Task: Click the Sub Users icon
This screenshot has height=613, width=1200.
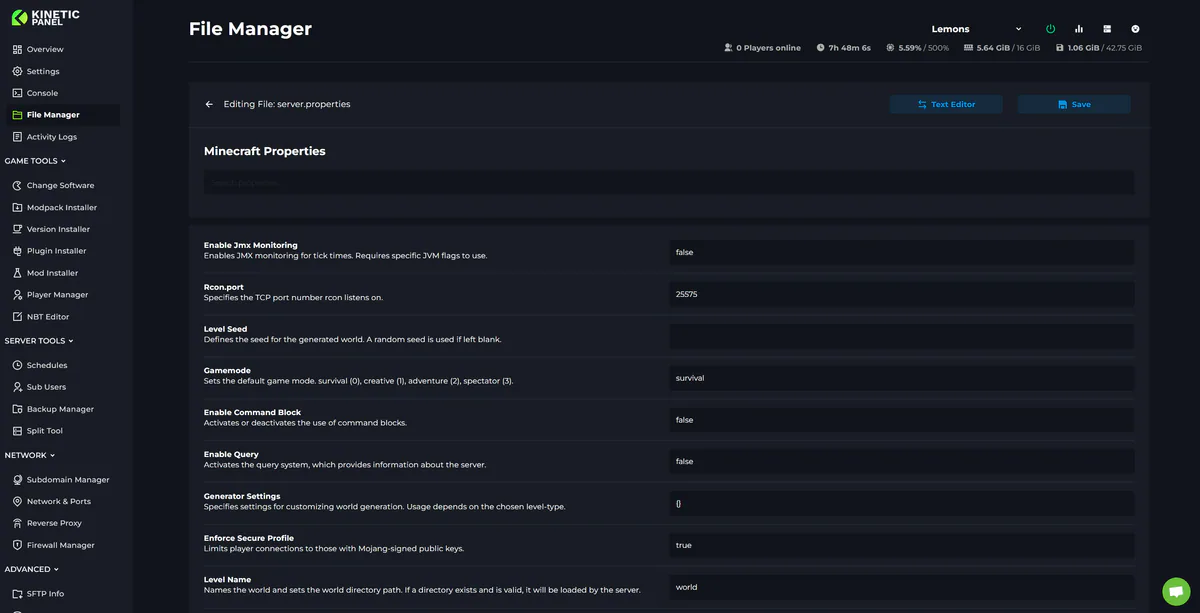Action: click(x=17, y=387)
